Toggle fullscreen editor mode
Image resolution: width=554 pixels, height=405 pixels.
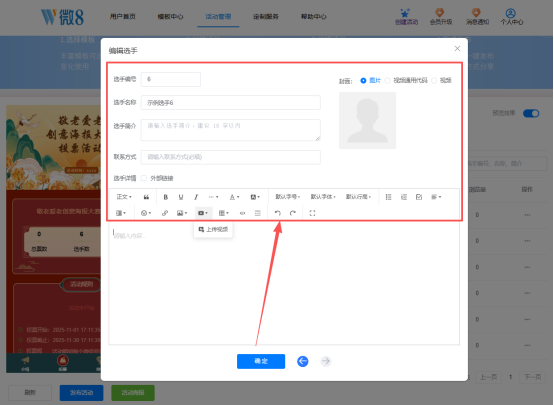(x=312, y=213)
